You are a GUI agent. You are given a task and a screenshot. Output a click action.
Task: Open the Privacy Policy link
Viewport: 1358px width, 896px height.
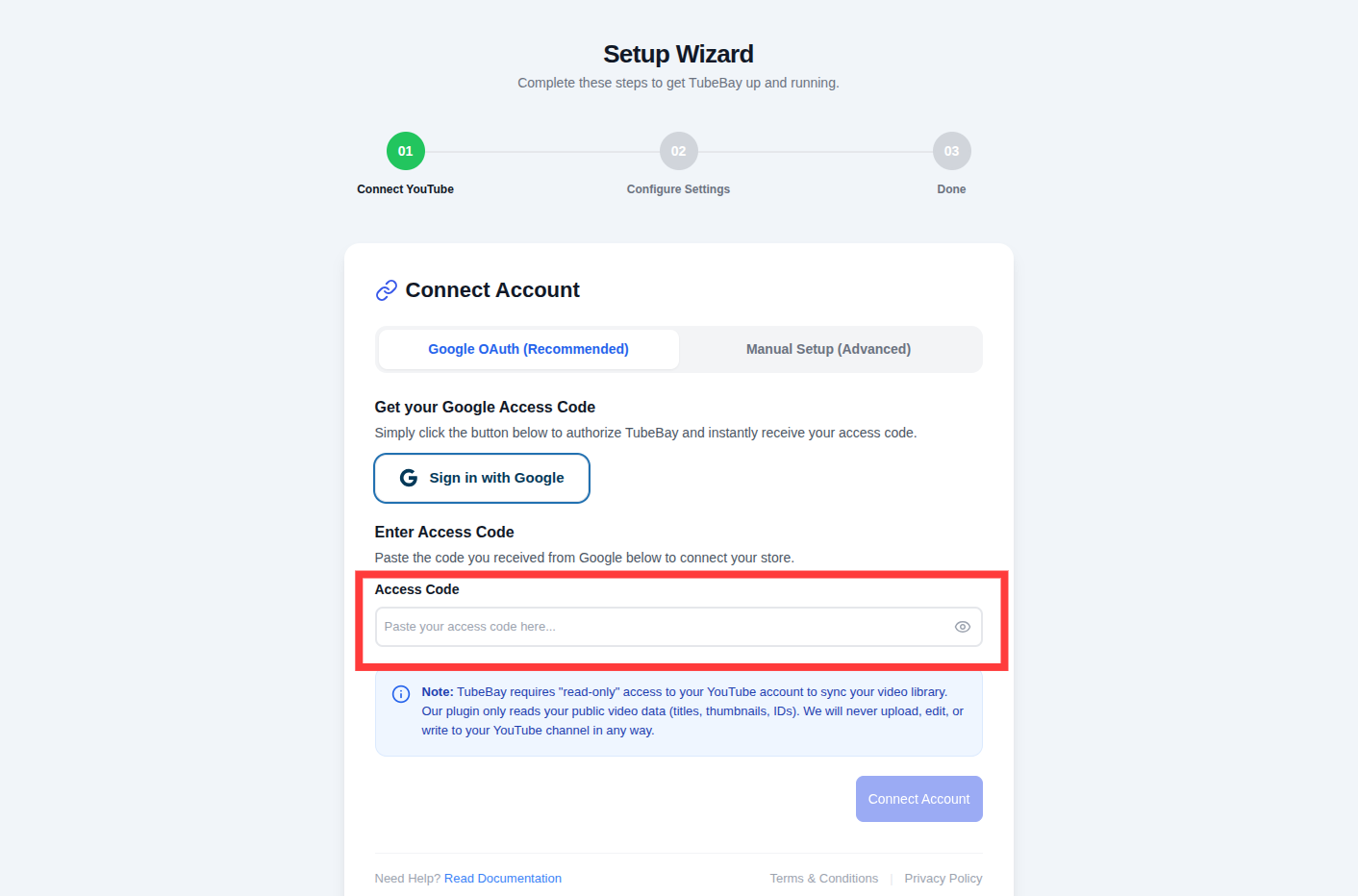pyautogui.click(x=943, y=879)
